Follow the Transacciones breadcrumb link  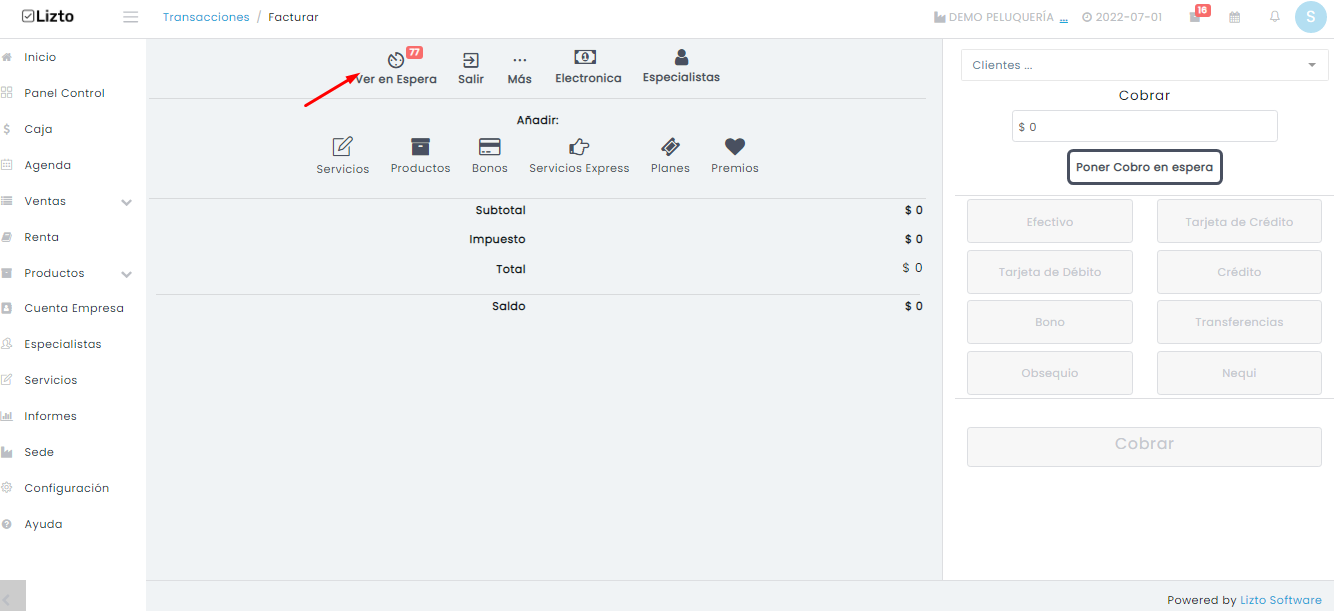click(x=206, y=17)
